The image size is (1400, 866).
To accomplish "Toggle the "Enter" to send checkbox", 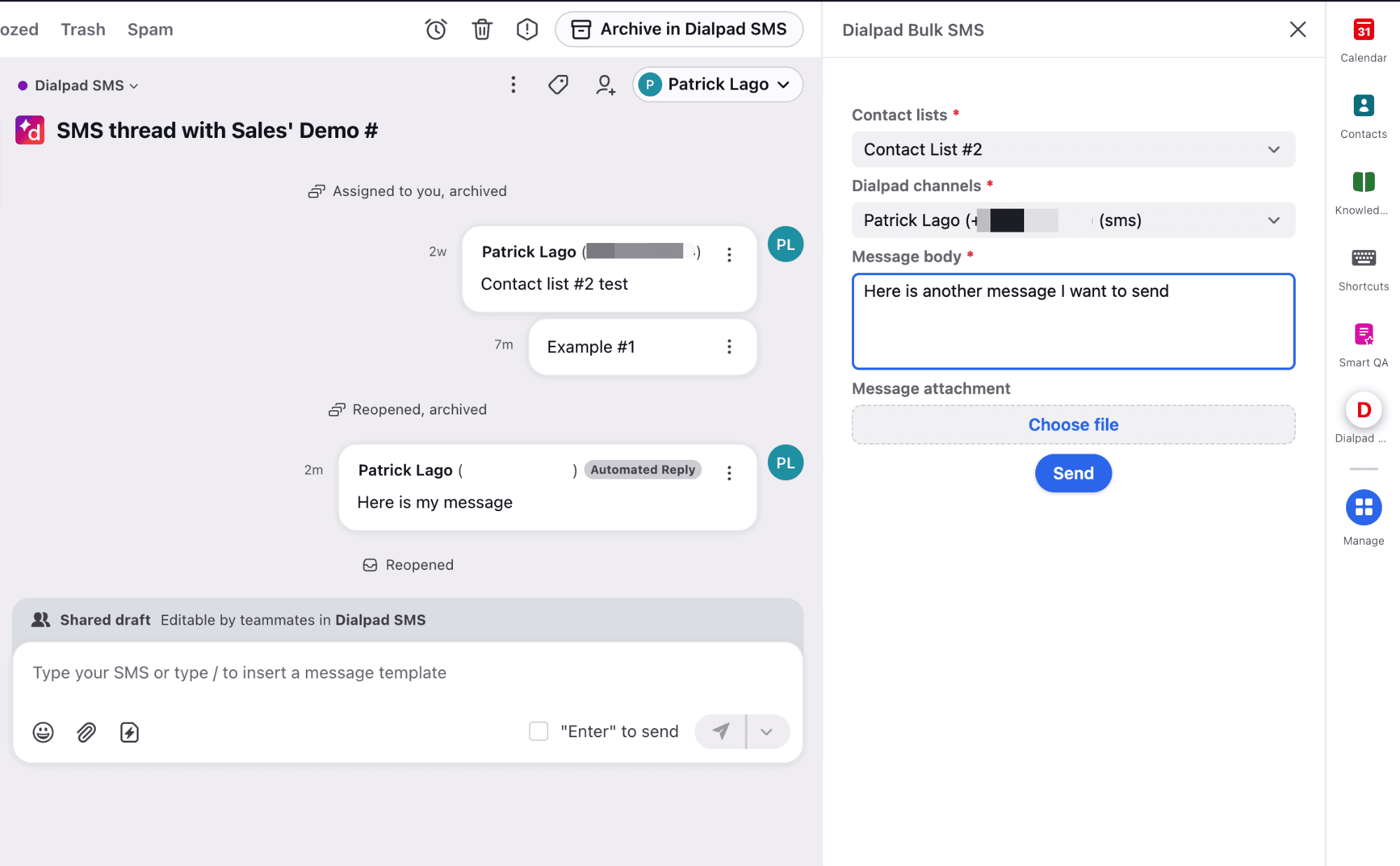I will (538, 732).
